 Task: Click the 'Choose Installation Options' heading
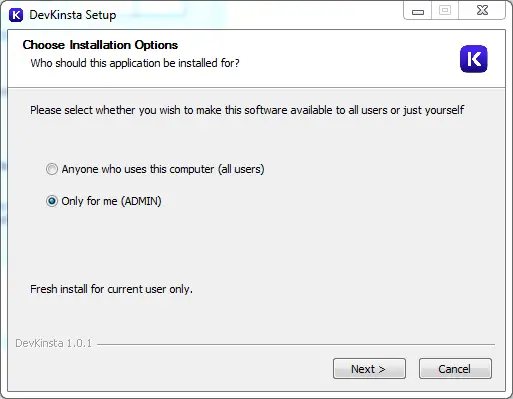[x=100, y=45]
